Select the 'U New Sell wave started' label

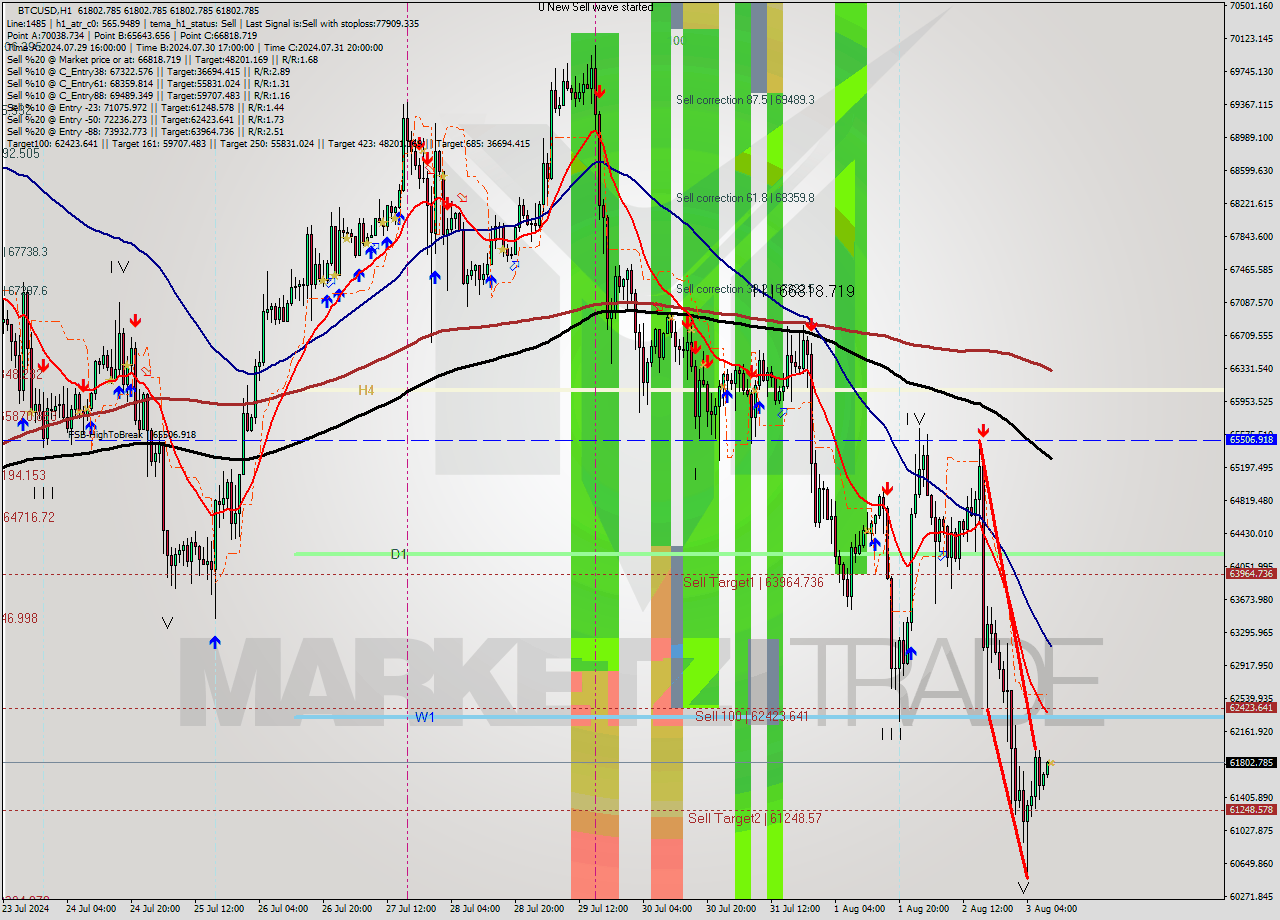[x=595, y=7]
